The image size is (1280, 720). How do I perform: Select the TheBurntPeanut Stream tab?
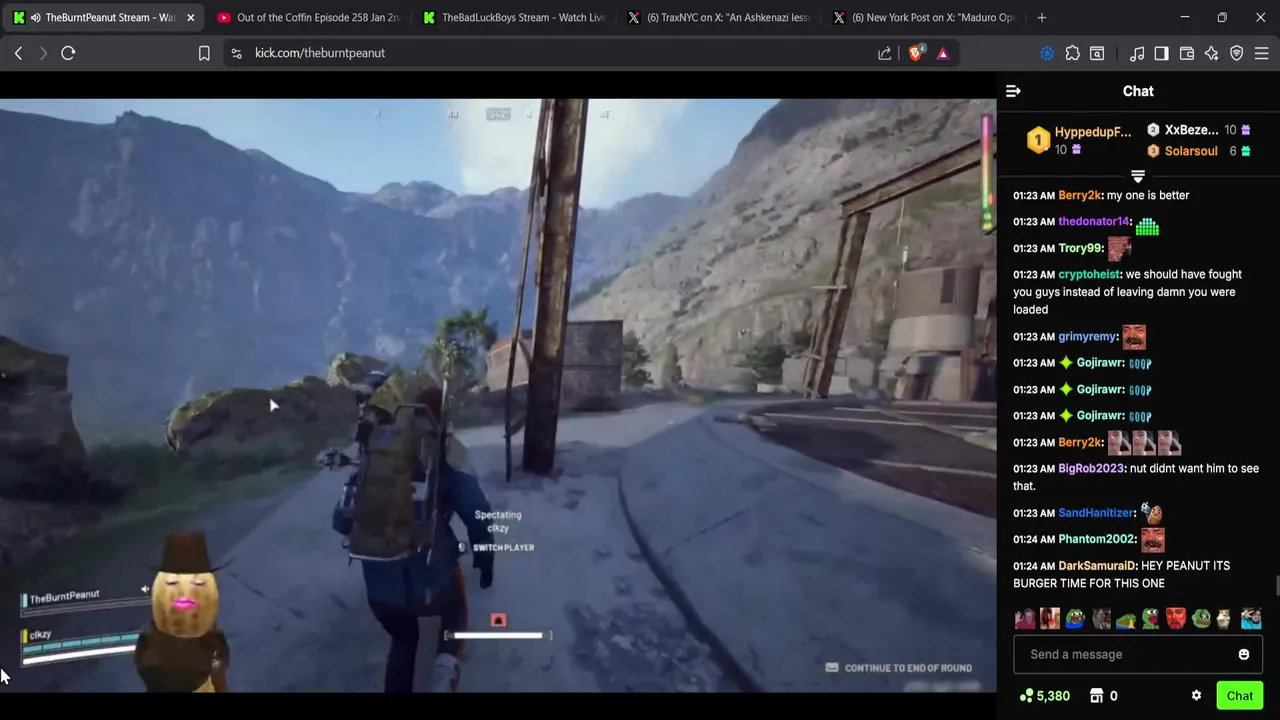[104, 18]
